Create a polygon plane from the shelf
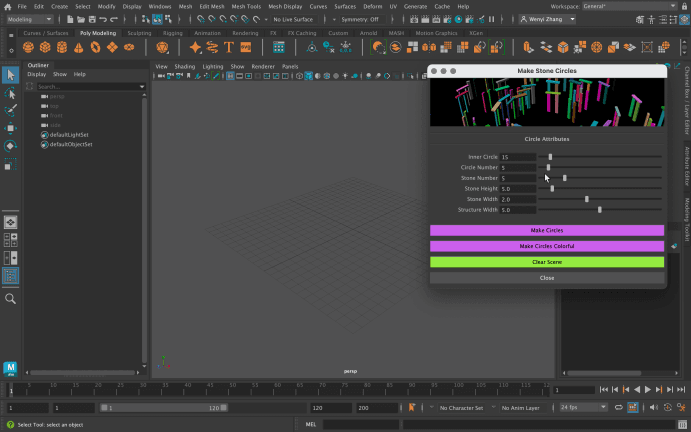The image size is (691, 432). [x=112, y=47]
